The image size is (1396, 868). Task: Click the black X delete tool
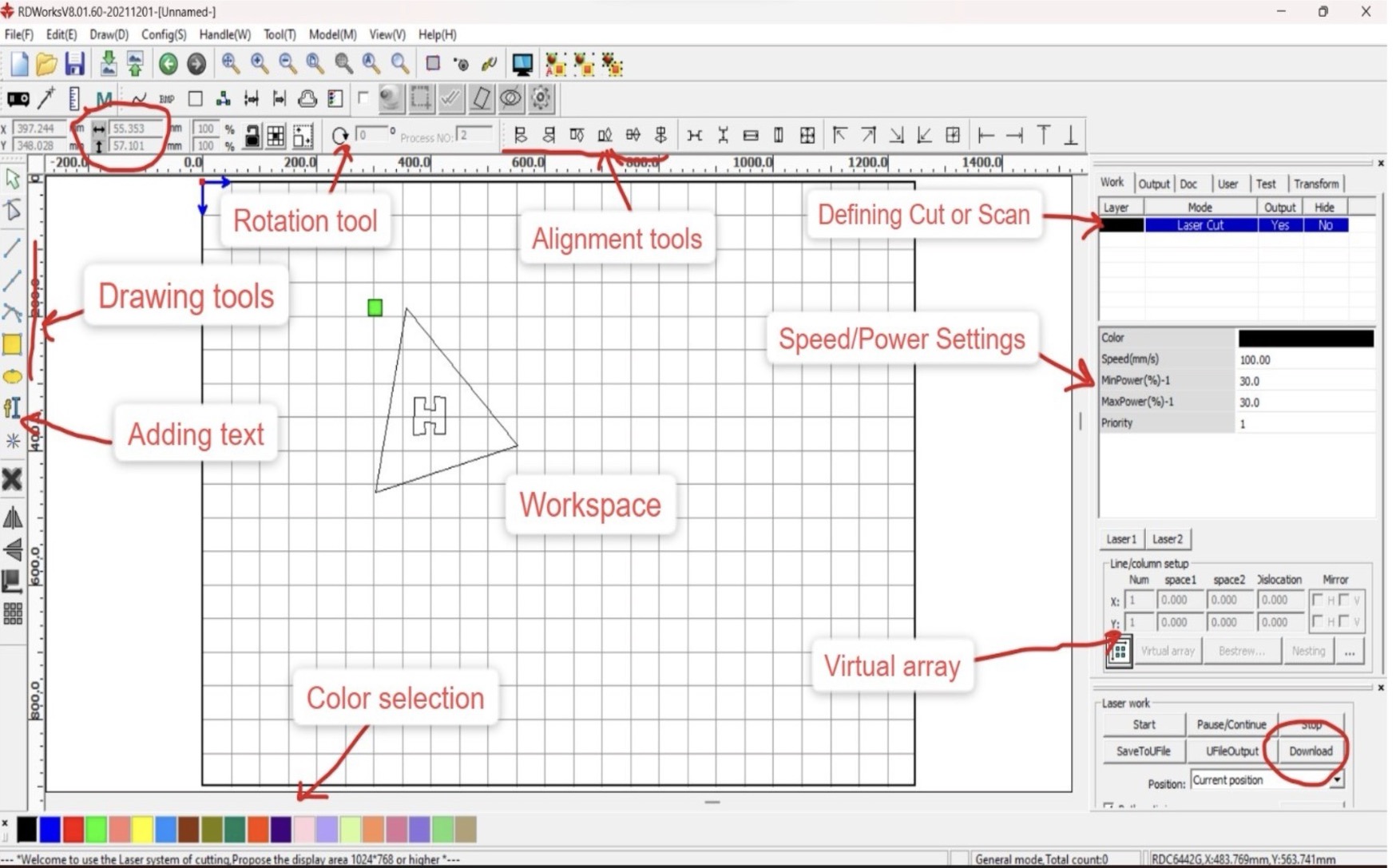pos(12,479)
